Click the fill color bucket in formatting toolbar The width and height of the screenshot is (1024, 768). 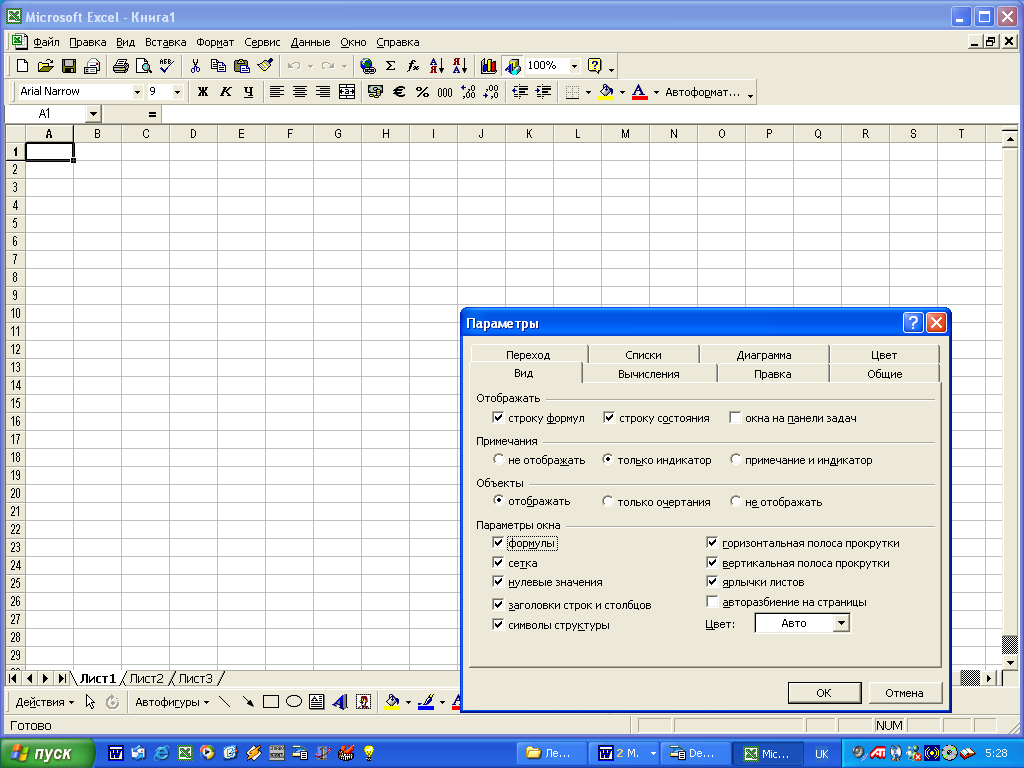pos(606,92)
